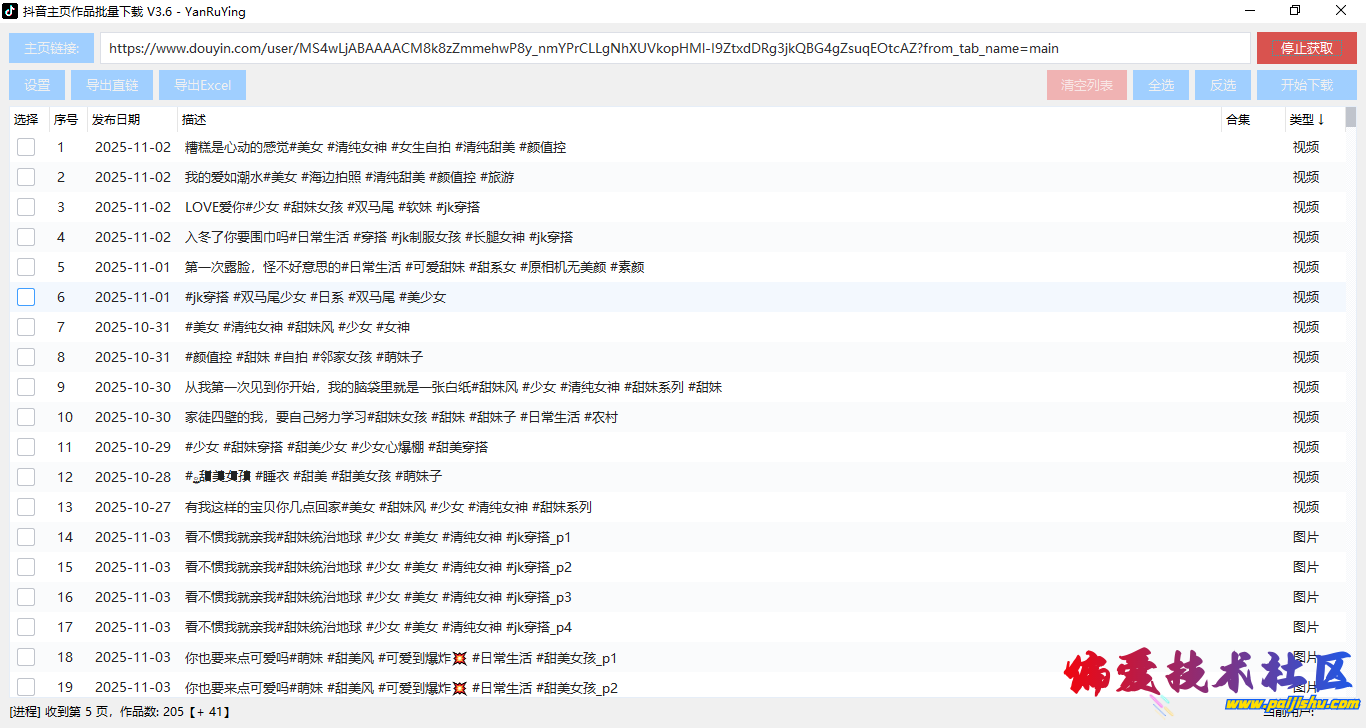Open 设置 settings button
The width and height of the screenshot is (1366, 728).
point(37,85)
